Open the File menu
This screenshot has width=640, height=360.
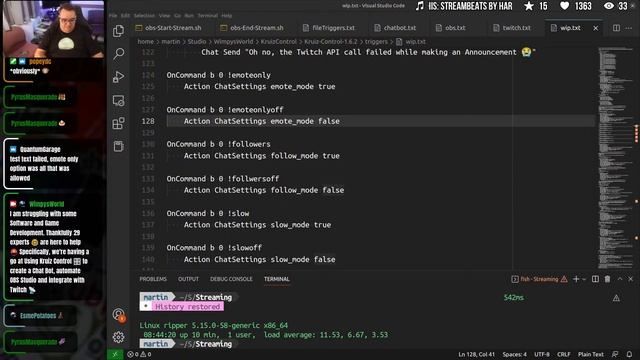click(113, 16)
